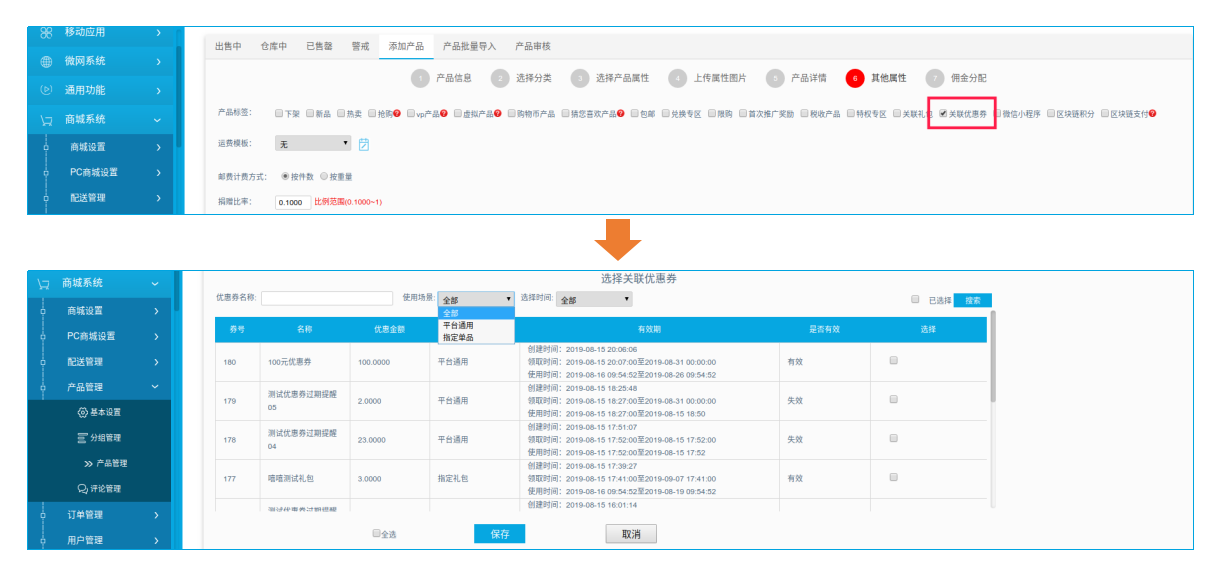Switch to the 警戒 tab
Image resolution: width=1224 pixels, height=576 pixels.
360,46
